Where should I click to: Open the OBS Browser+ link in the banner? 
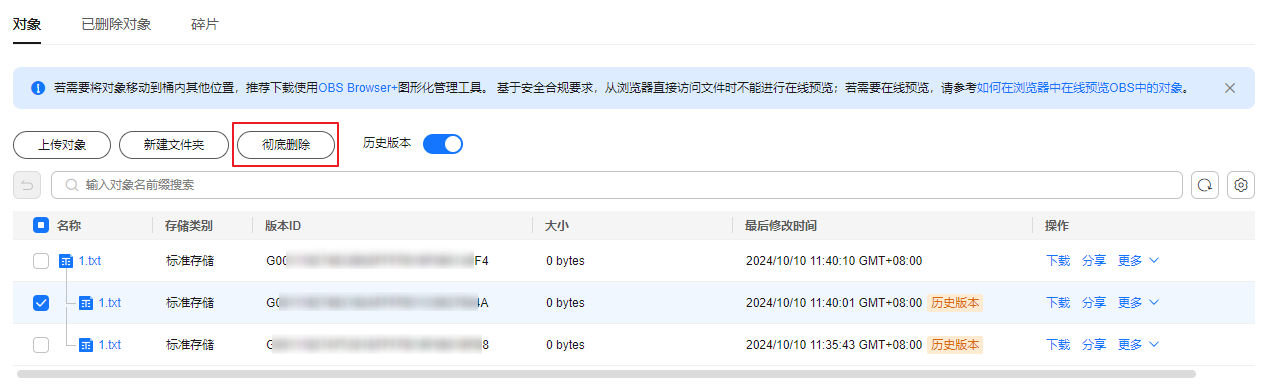click(358, 88)
